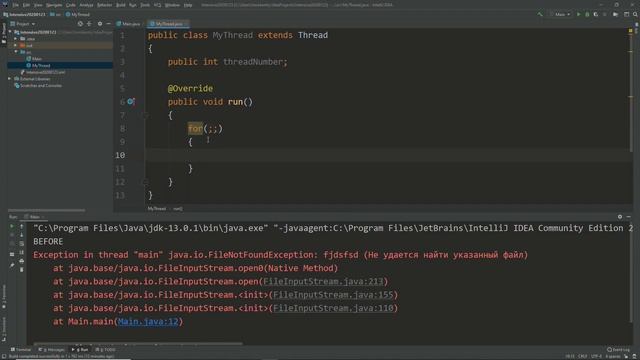Image resolution: width=640 pixels, height=360 pixels.
Task: Open the Build menu
Action: [121, 5]
